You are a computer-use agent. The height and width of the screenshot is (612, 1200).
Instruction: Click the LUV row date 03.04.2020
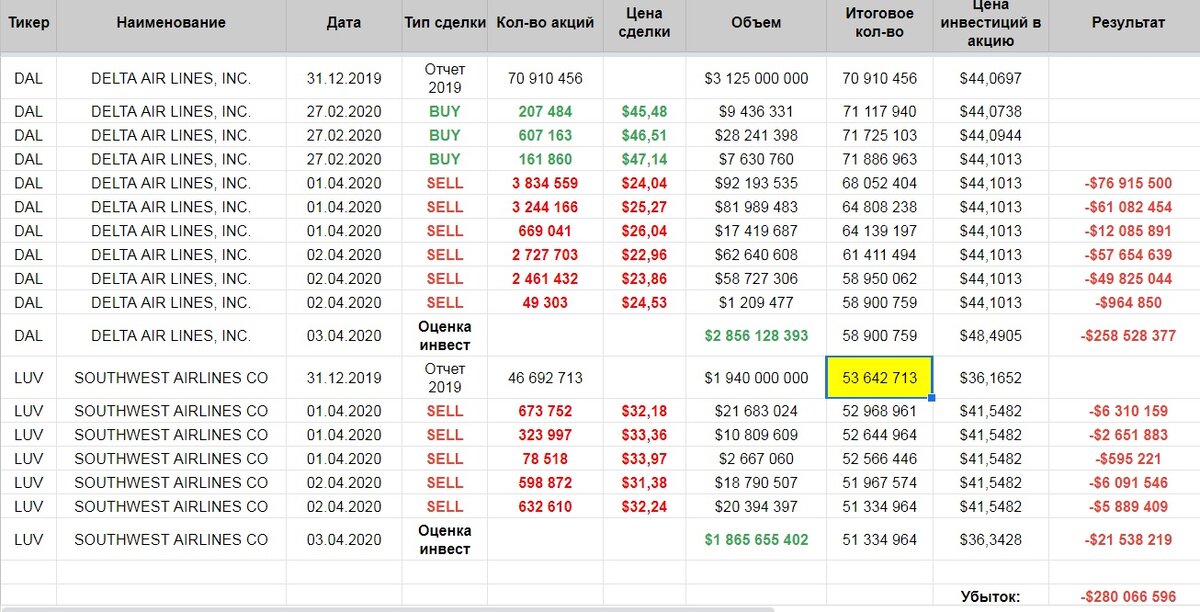344,540
